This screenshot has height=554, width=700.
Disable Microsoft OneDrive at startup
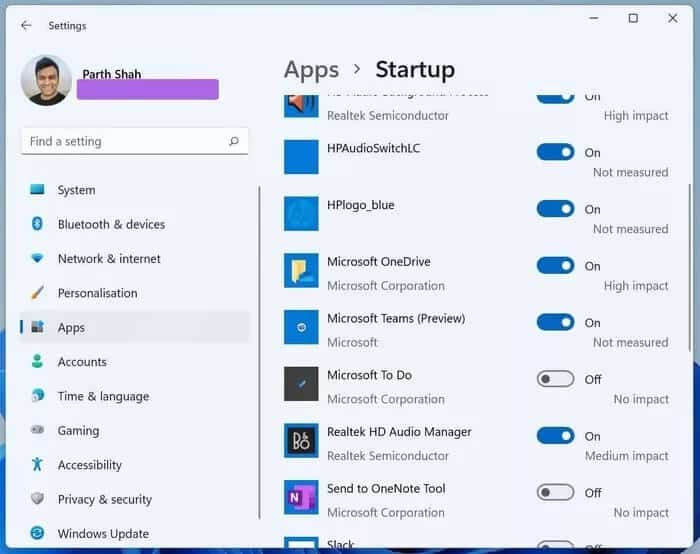555,266
